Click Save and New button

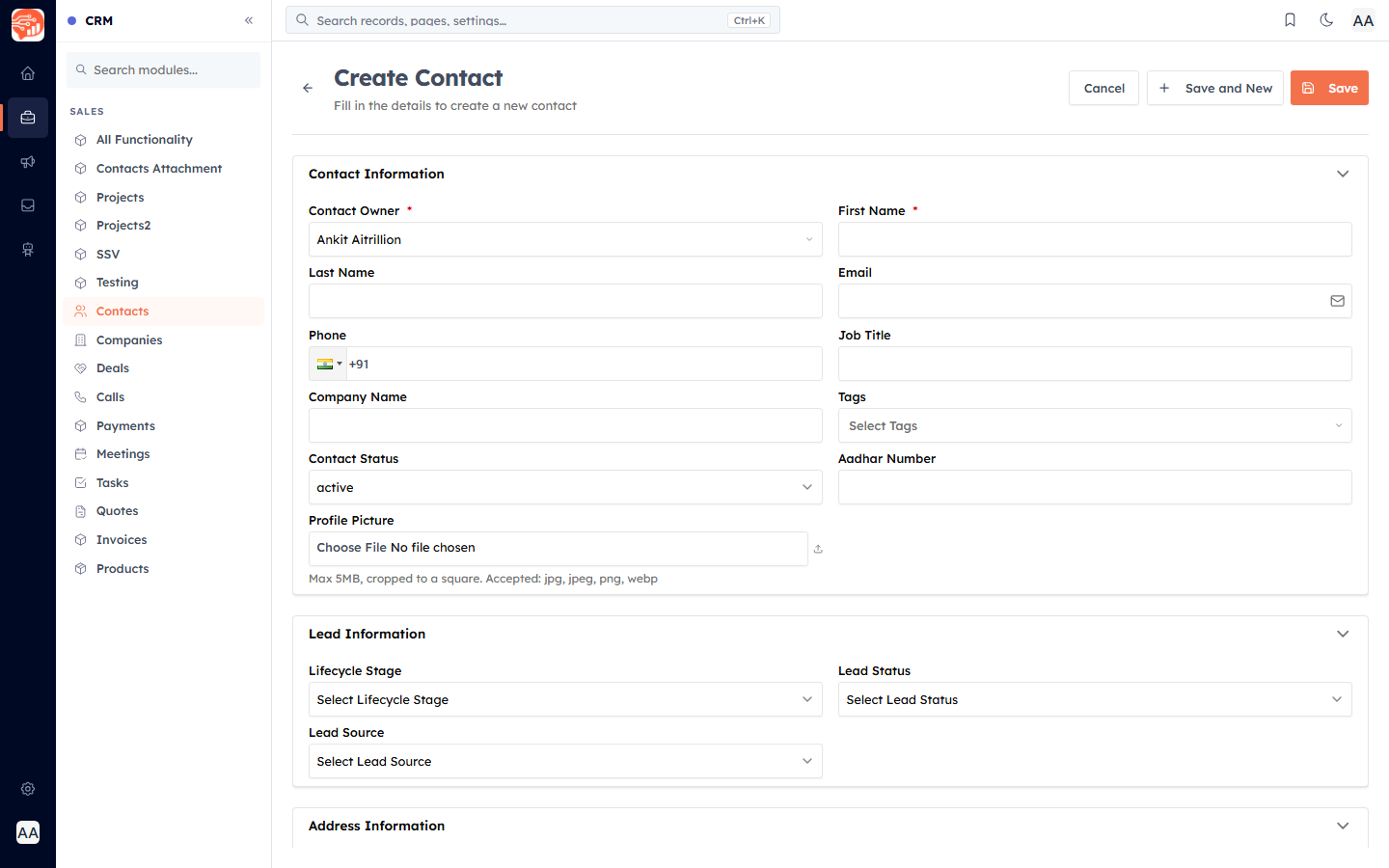(x=1215, y=88)
